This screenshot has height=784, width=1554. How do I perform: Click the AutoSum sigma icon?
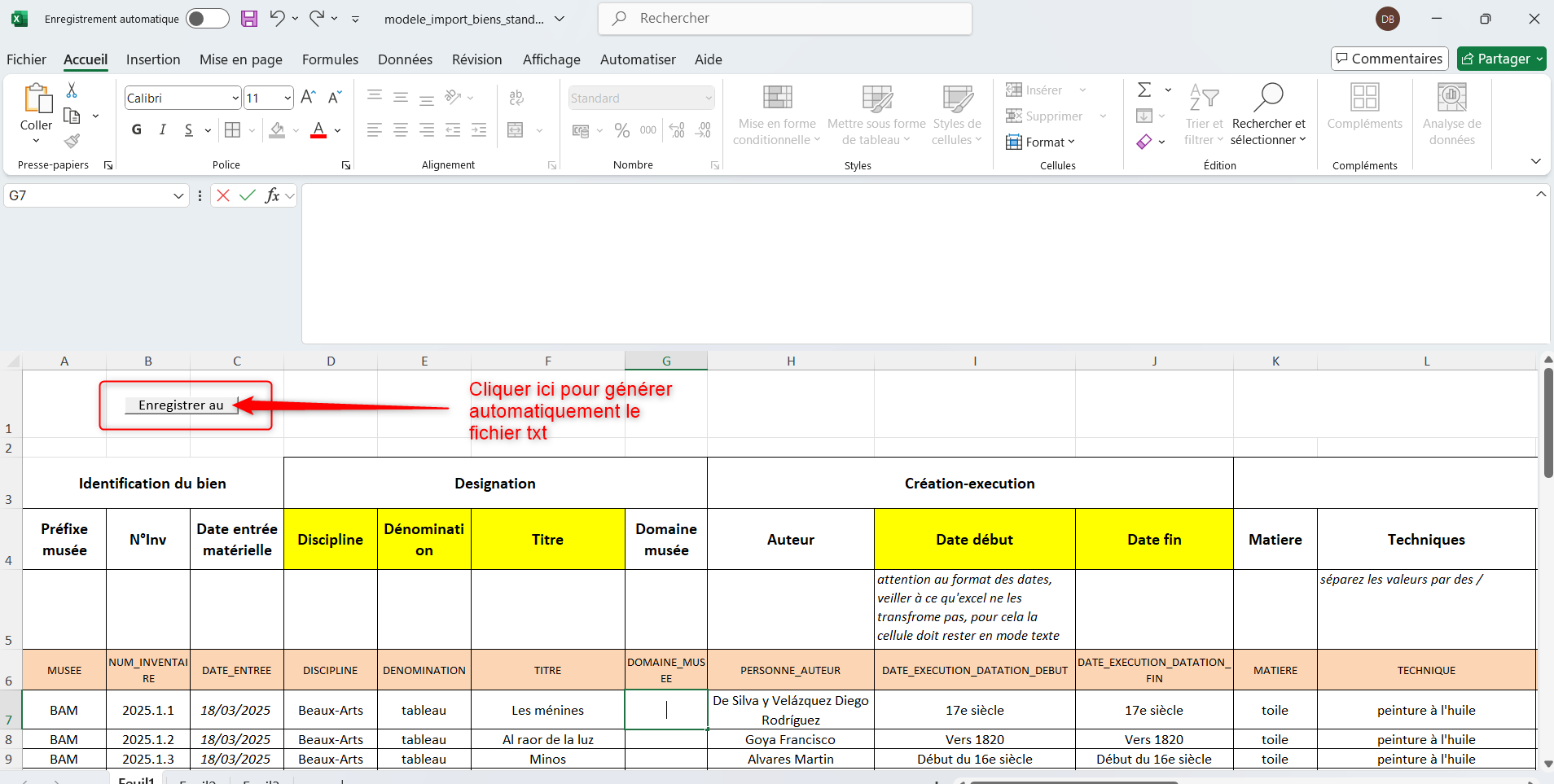[x=1144, y=90]
